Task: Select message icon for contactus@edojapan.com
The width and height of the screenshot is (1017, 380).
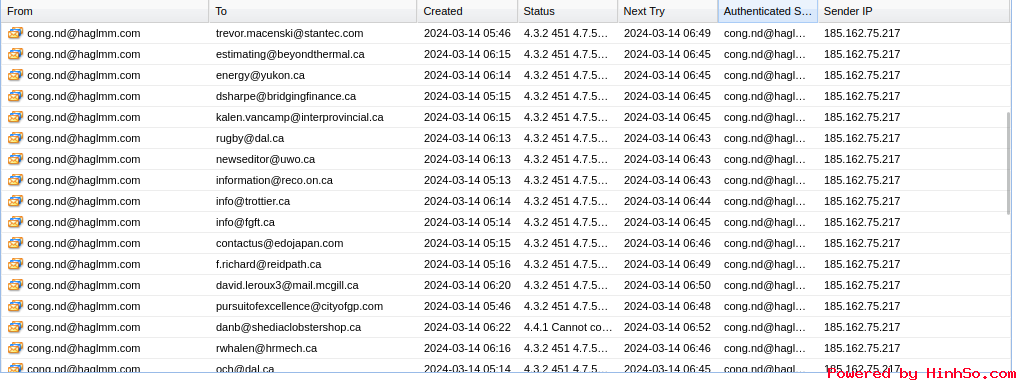Action: [x=15, y=243]
